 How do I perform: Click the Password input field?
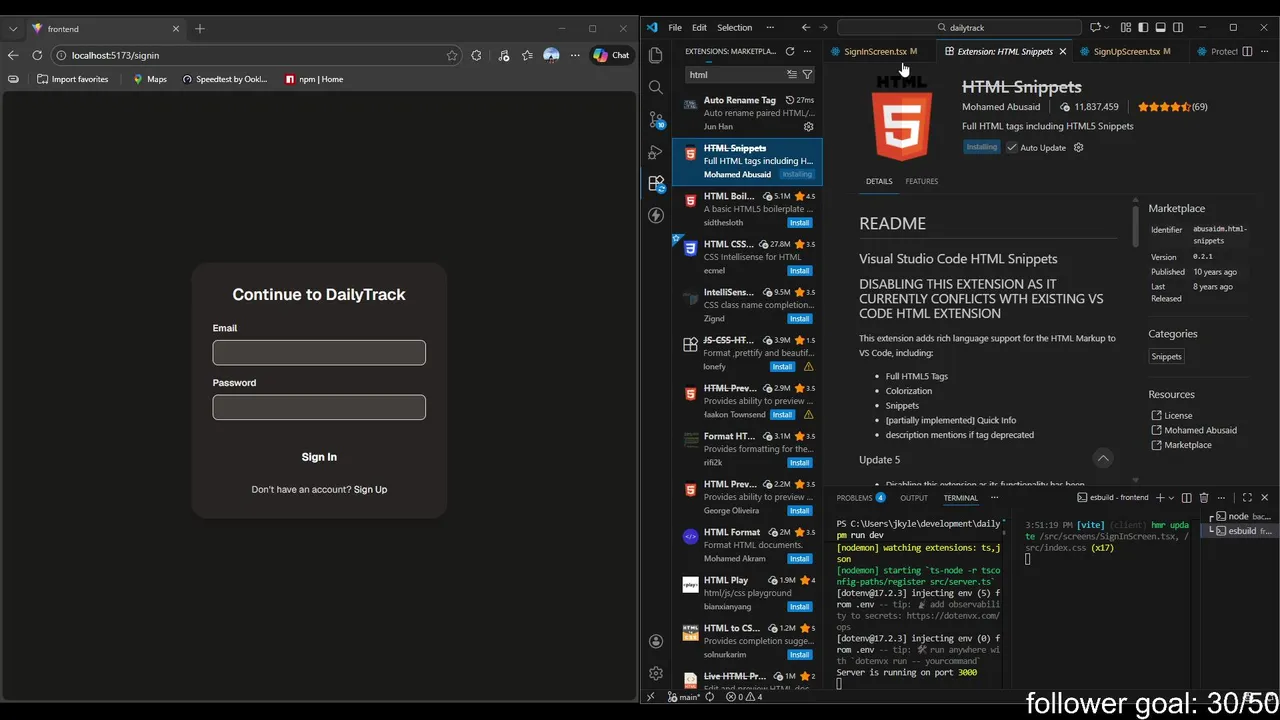pos(319,407)
